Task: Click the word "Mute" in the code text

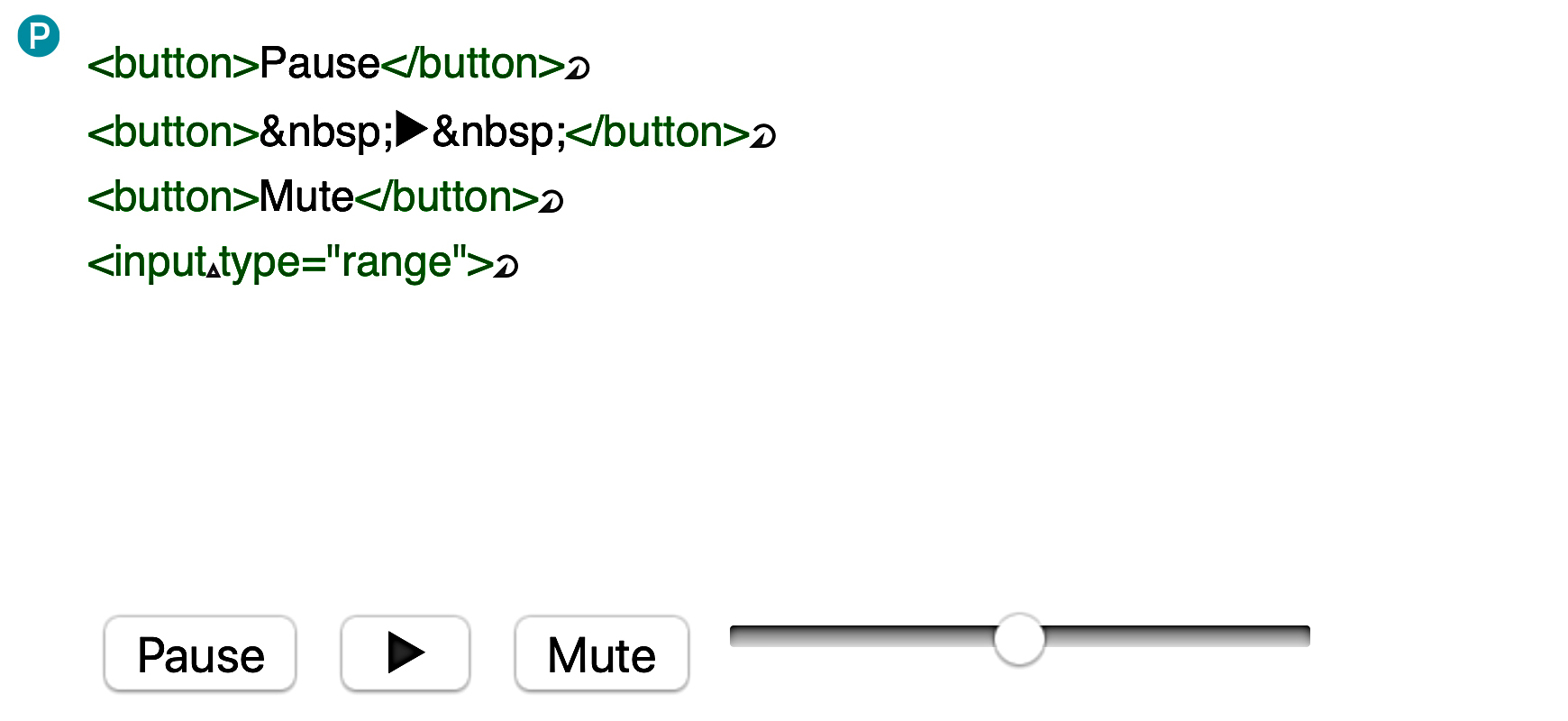Action: tap(306, 196)
